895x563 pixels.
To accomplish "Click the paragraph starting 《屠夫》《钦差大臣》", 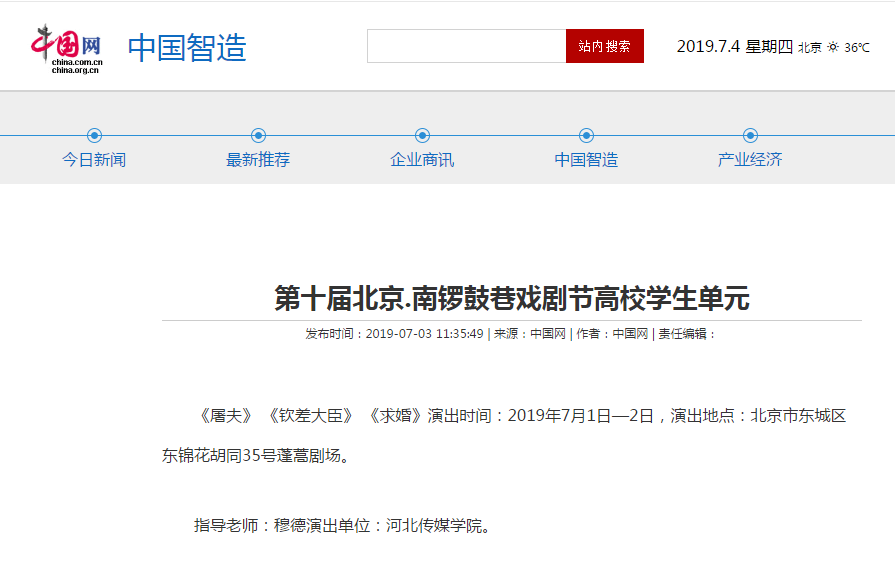I will pyautogui.click(x=503, y=436).
